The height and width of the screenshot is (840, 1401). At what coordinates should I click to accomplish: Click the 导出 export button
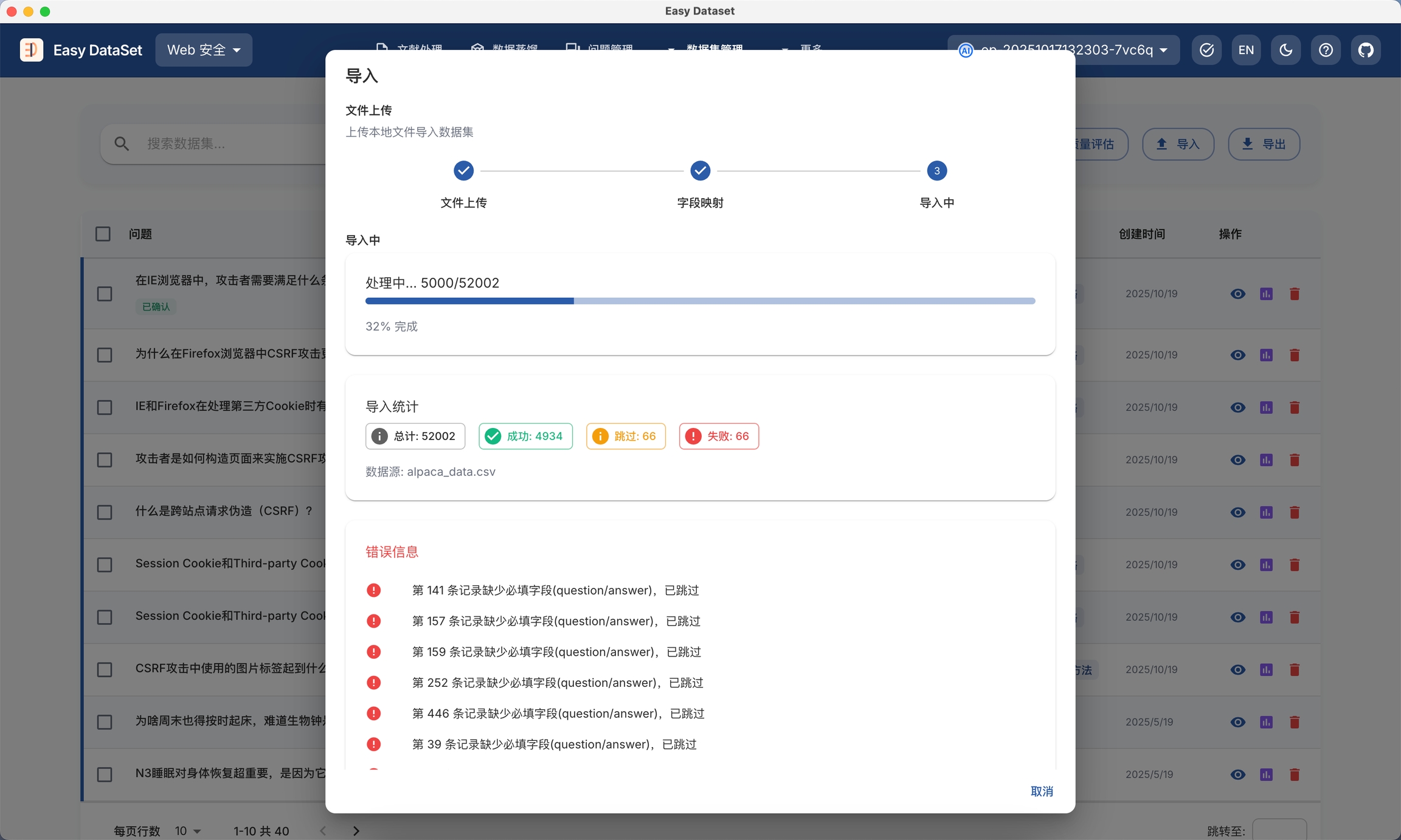coord(1264,144)
